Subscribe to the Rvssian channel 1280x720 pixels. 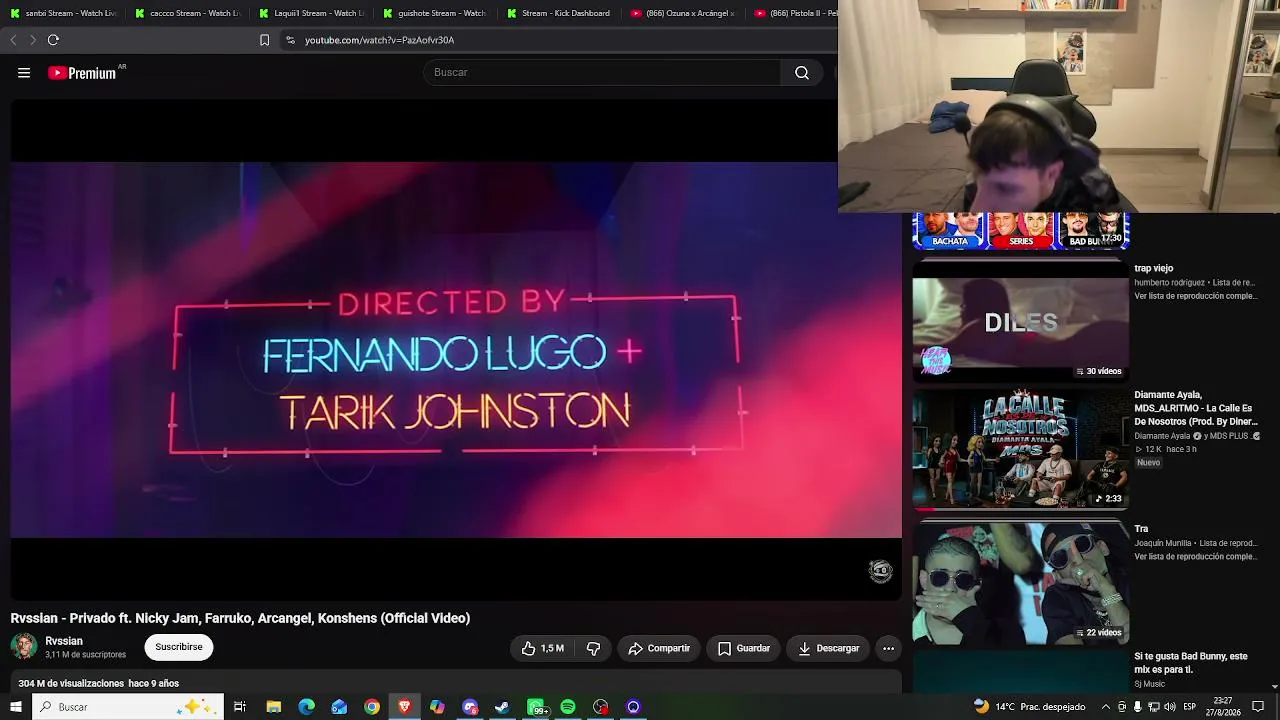(x=179, y=647)
